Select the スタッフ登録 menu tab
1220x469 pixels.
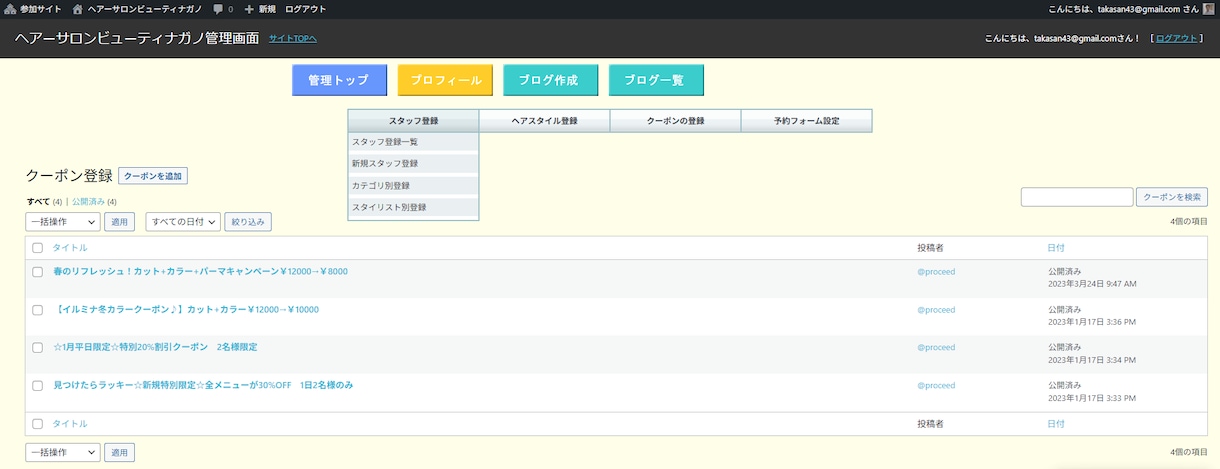tap(413, 120)
